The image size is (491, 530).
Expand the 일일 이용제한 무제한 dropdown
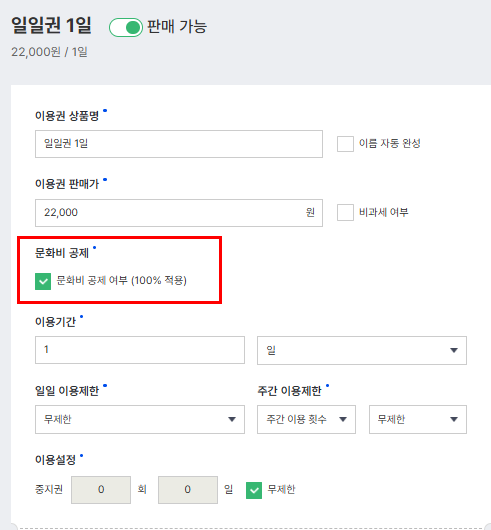coord(140,419)
